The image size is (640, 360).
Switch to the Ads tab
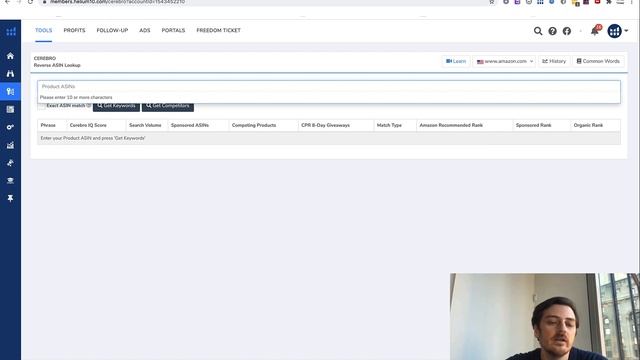pos(145,30)
